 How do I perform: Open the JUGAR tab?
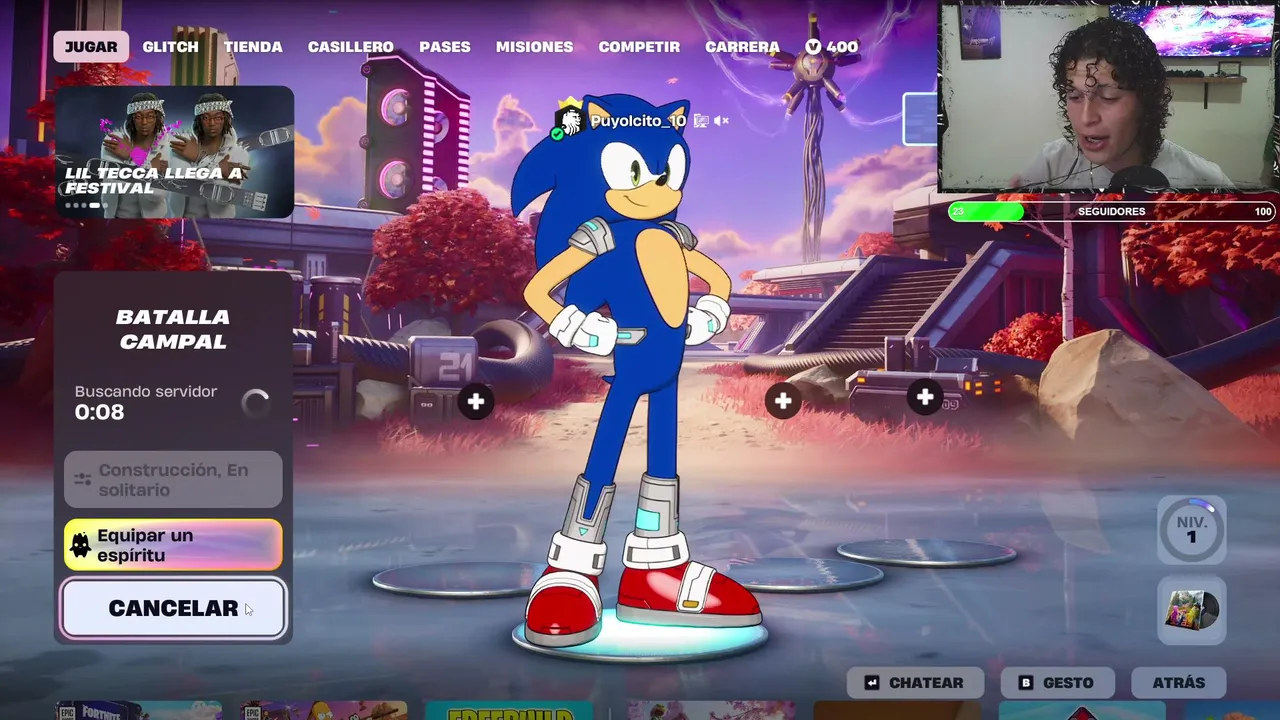(x=91, y=46)
